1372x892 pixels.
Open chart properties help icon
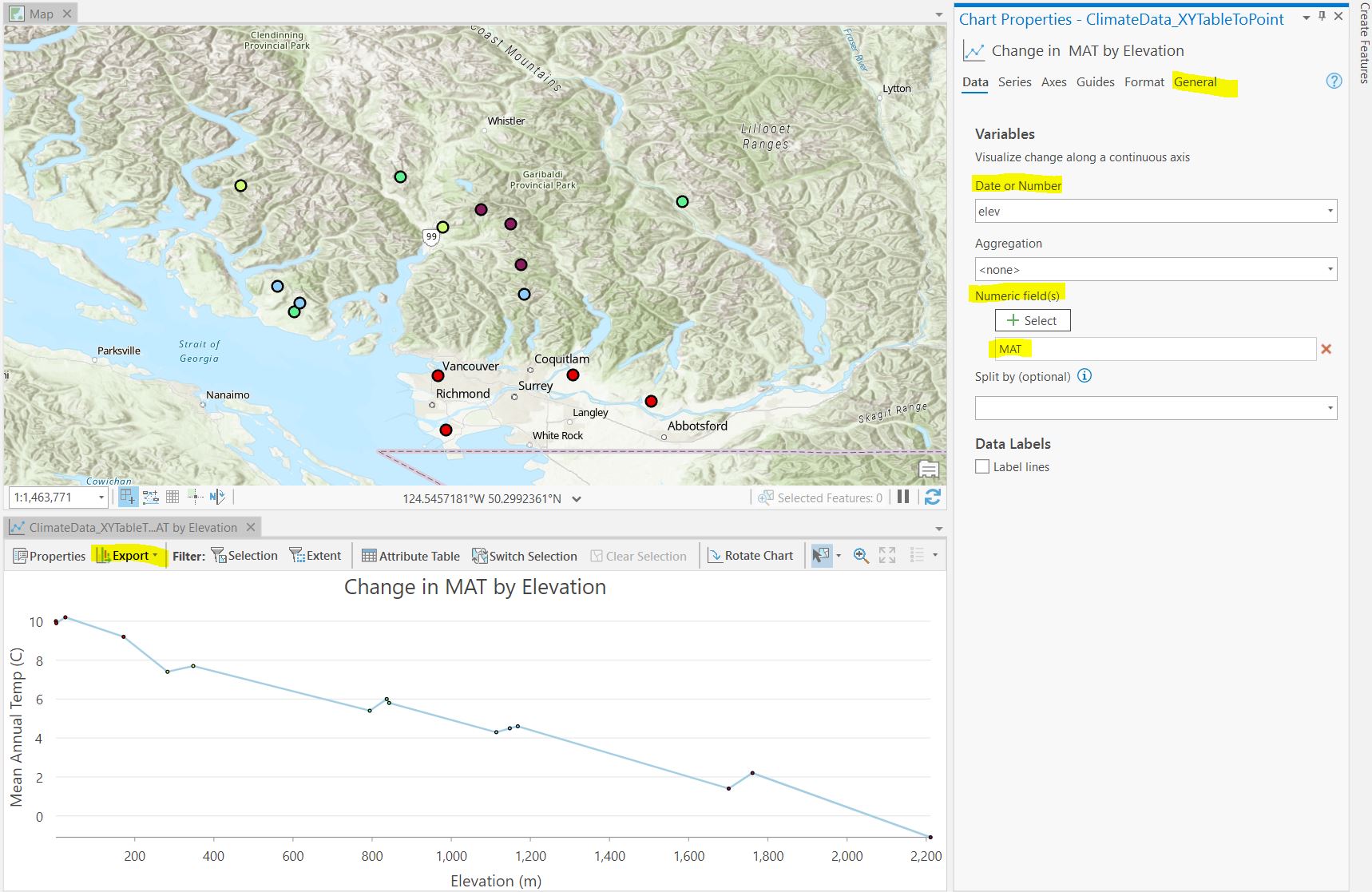1334,81
